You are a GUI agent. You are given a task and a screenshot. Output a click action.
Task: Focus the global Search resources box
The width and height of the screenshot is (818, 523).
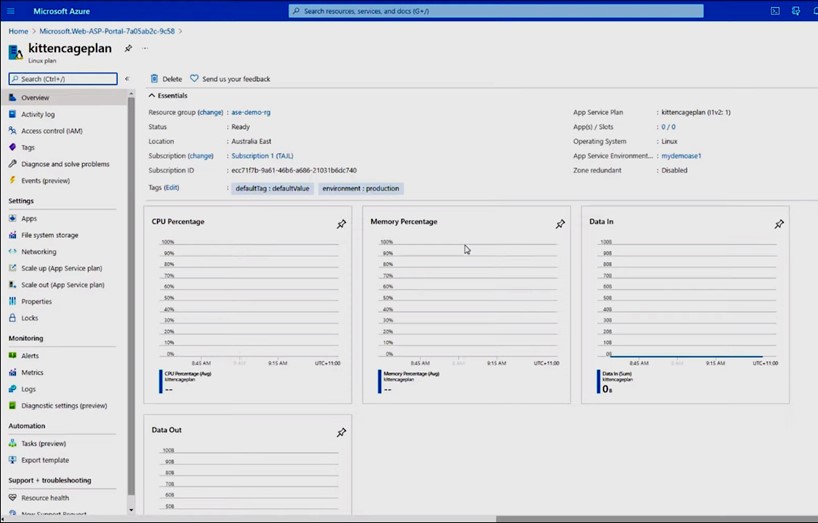[x=496, y=11]
